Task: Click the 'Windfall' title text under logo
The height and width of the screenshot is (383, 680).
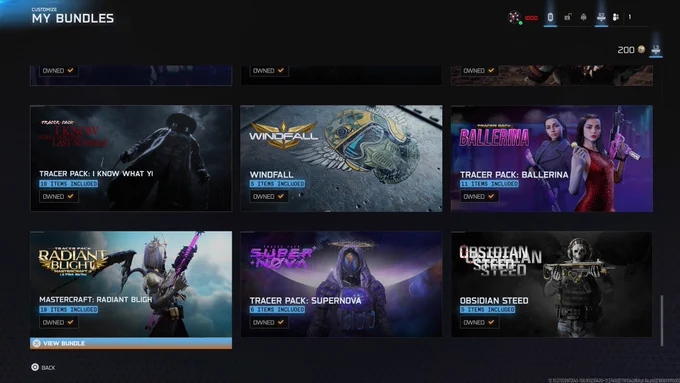Action: click(x=271, y=175)
